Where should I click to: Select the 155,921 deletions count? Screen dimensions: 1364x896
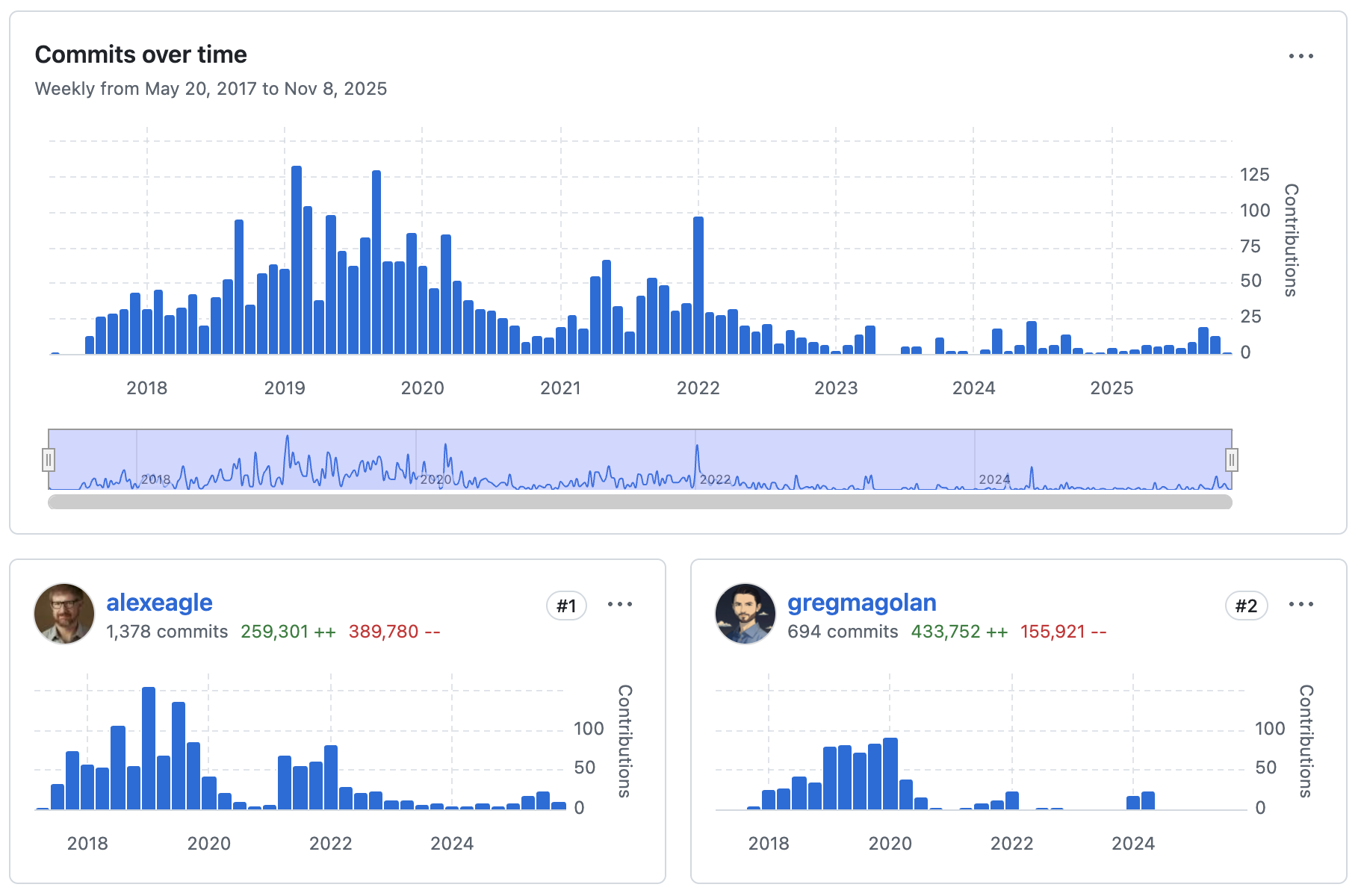point(1062,631)
